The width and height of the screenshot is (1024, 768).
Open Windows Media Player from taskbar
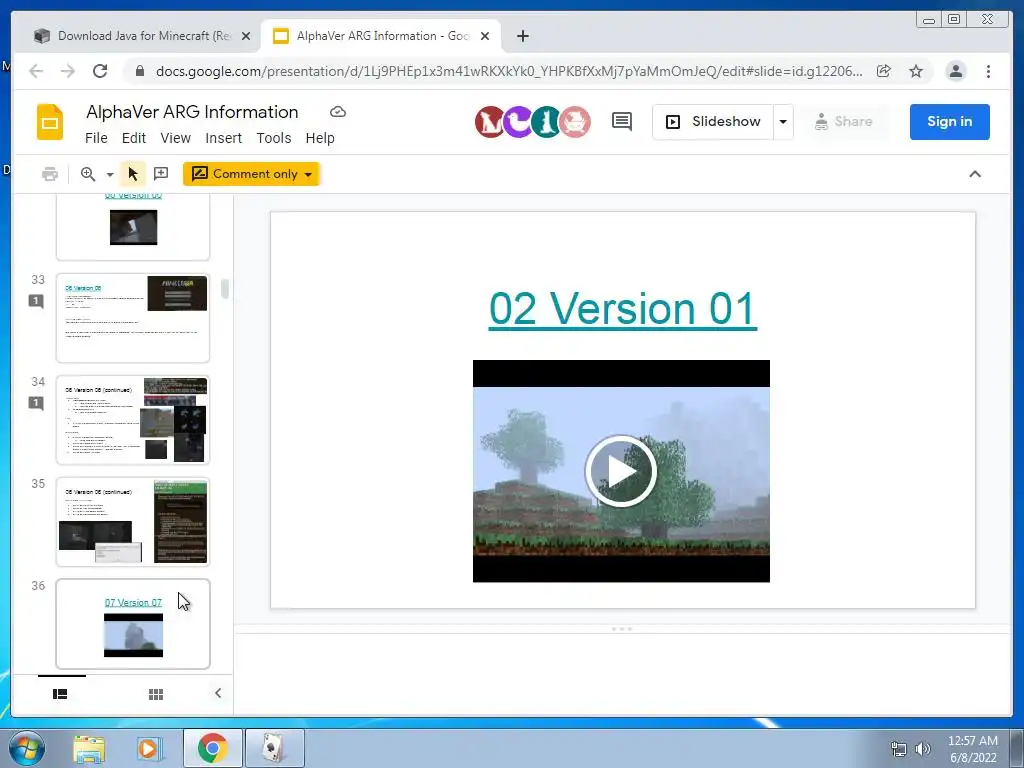coord(149,749)
